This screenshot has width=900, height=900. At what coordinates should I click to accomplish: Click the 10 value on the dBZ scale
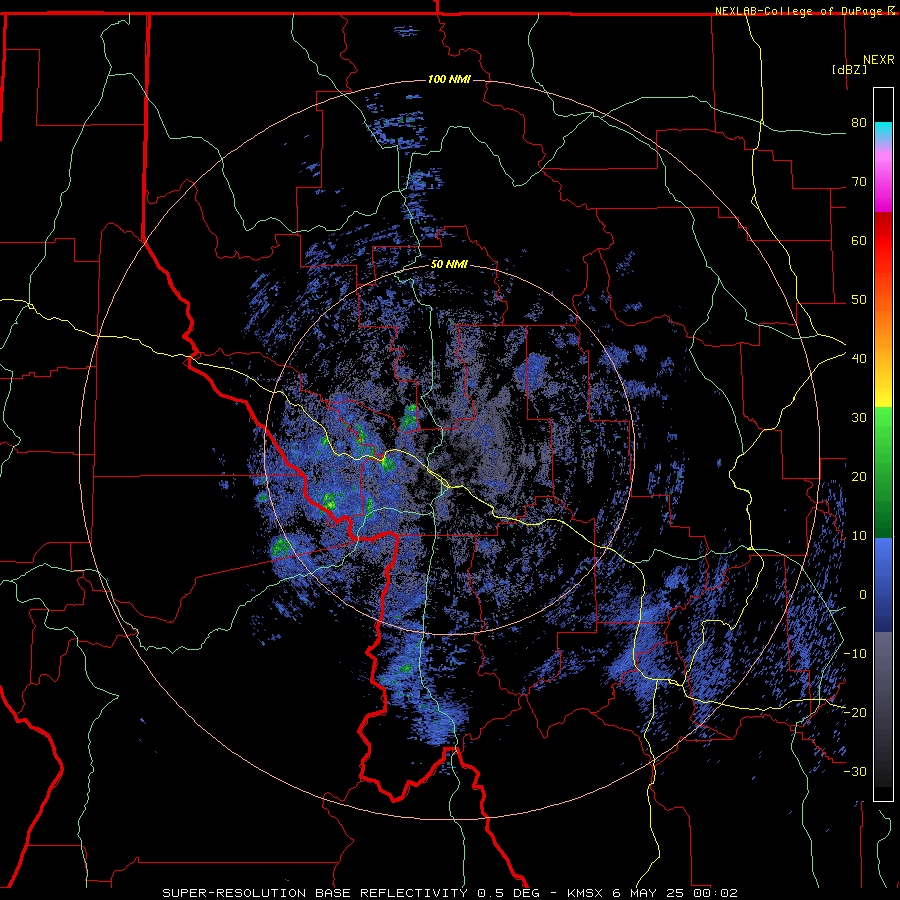pyautogui.click(x=859, y=536)
